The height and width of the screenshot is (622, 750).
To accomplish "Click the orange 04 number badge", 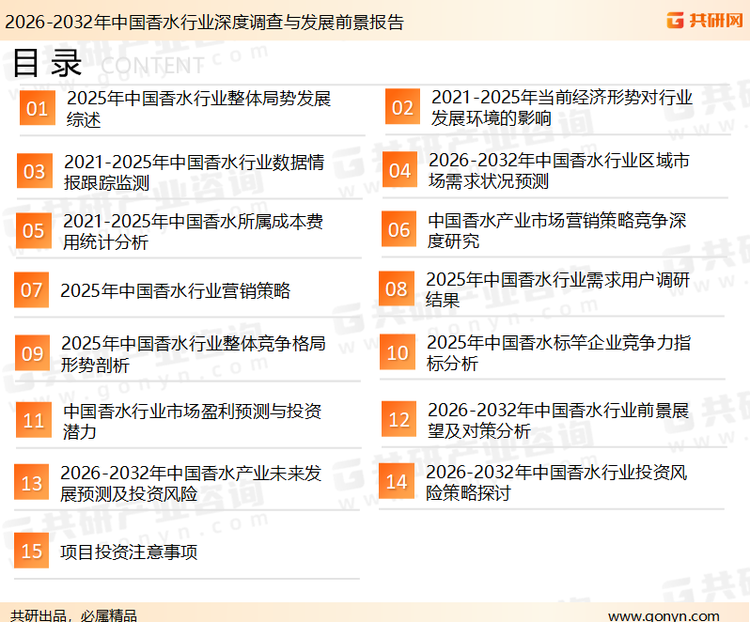I will pyautogui.click(x=400, y=170).
